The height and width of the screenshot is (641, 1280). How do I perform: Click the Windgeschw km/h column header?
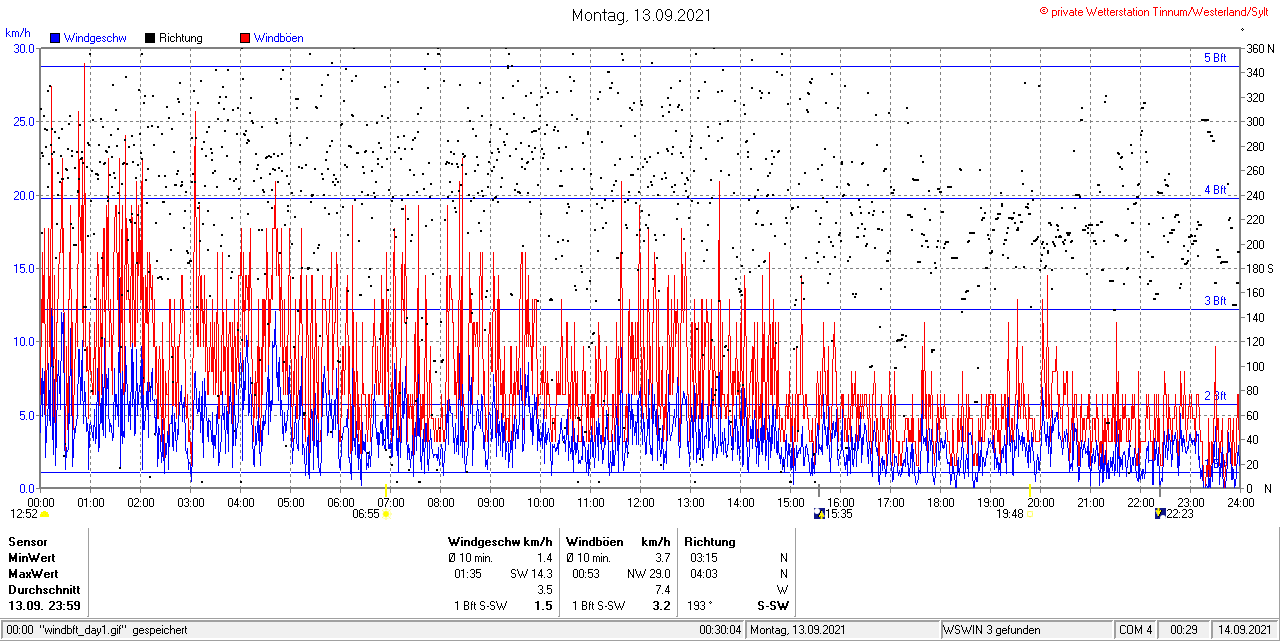coord(500,542)
